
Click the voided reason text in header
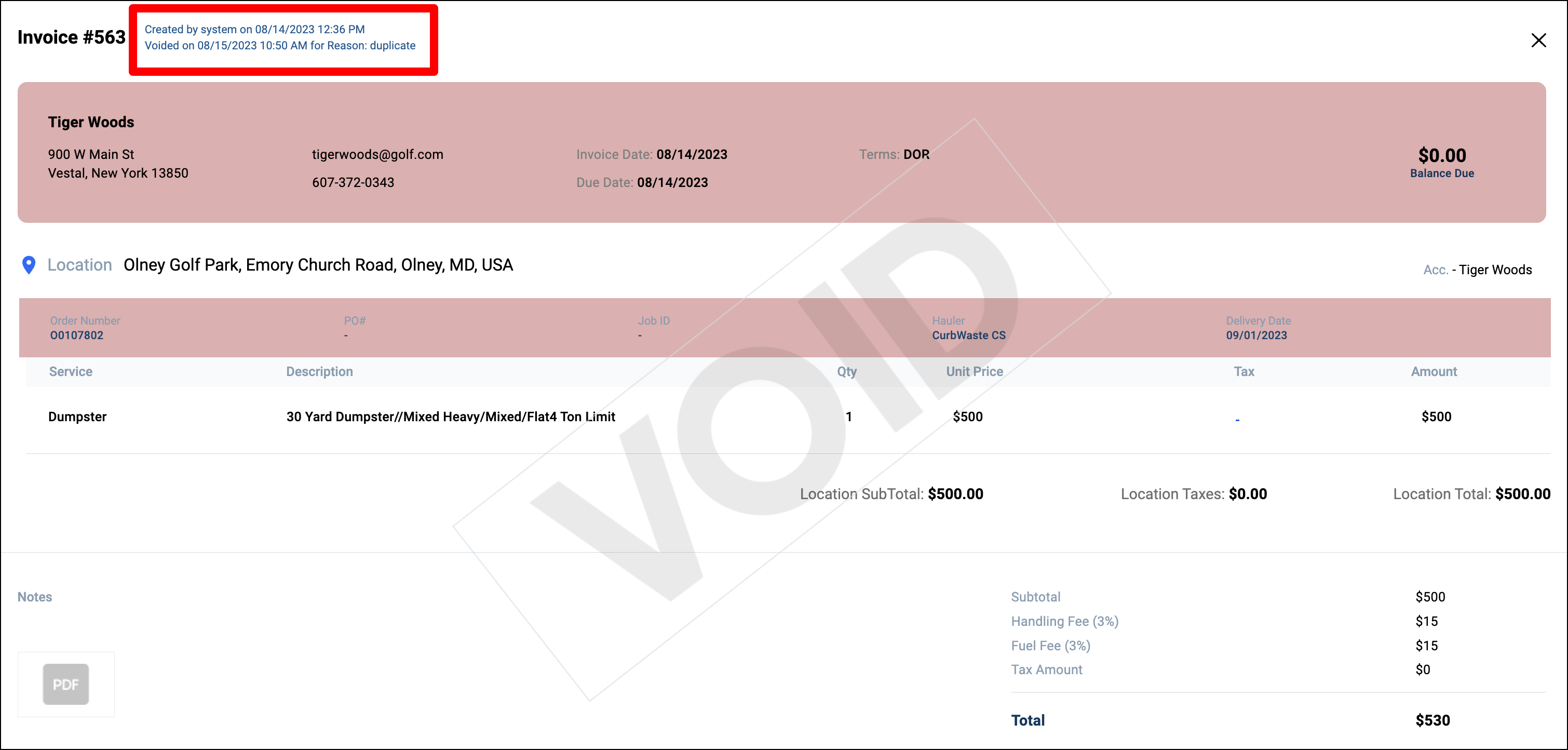280,46
